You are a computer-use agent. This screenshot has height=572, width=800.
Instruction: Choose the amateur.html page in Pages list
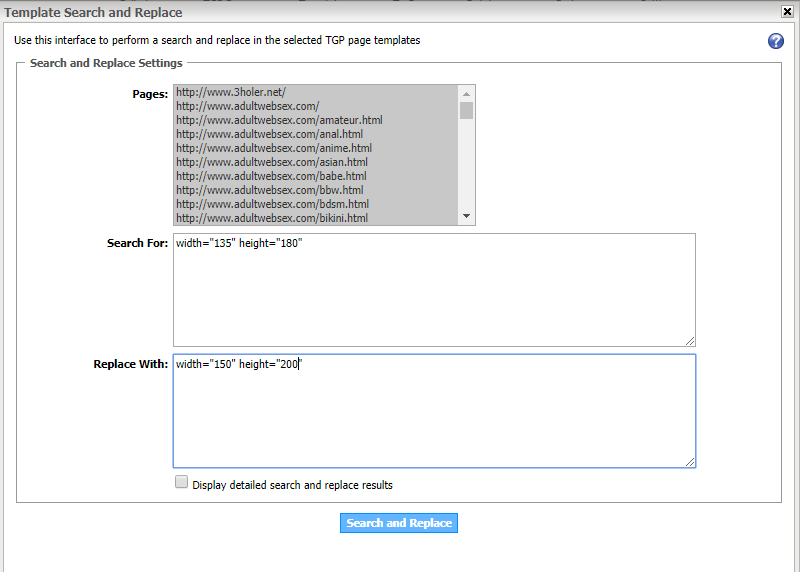[279, 120]
